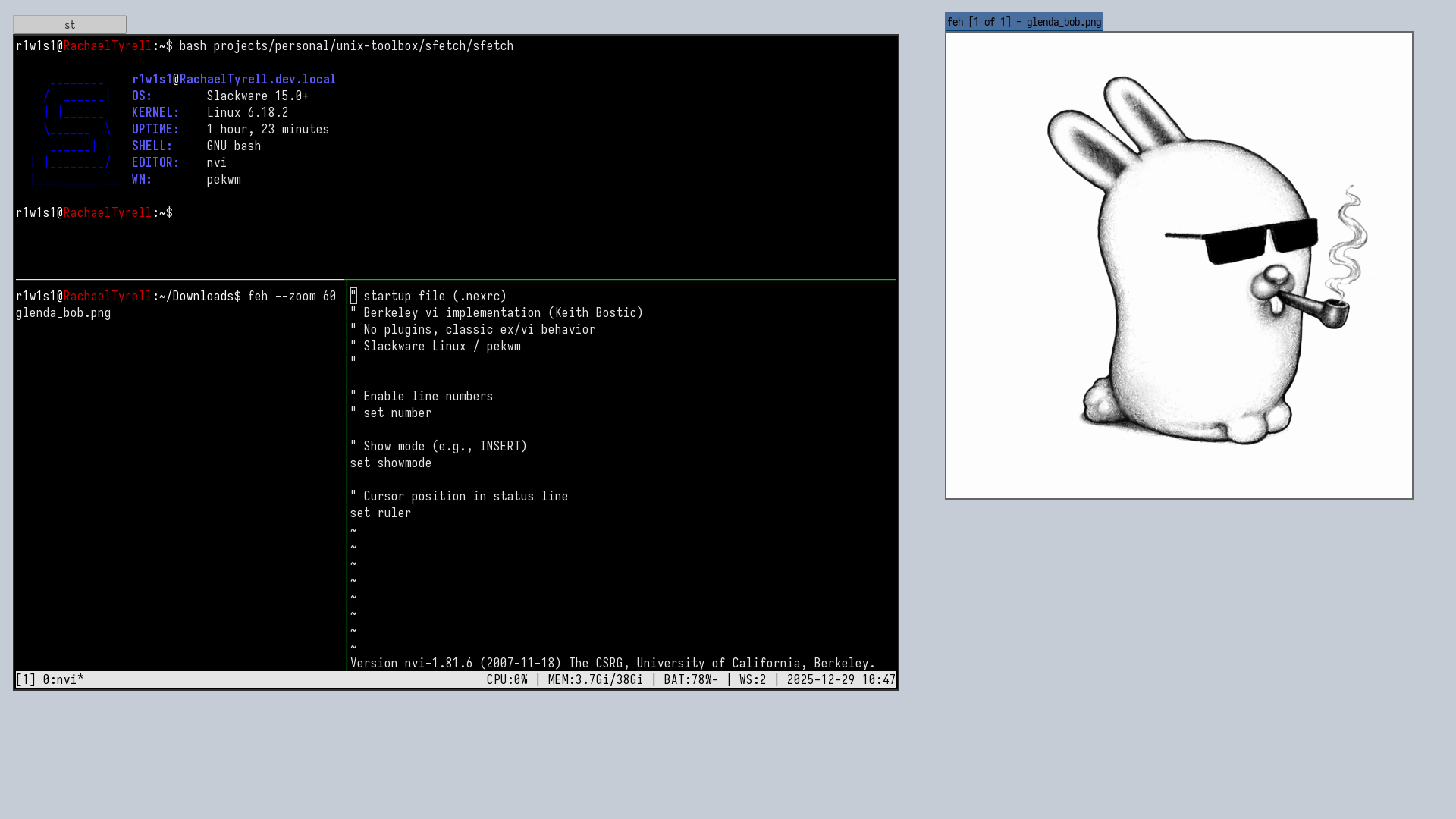The width and height of the screenshot is (1456, 819).
Task: Click the date and time 2025-12-29 10:47
Action: (x=840, y=679)
